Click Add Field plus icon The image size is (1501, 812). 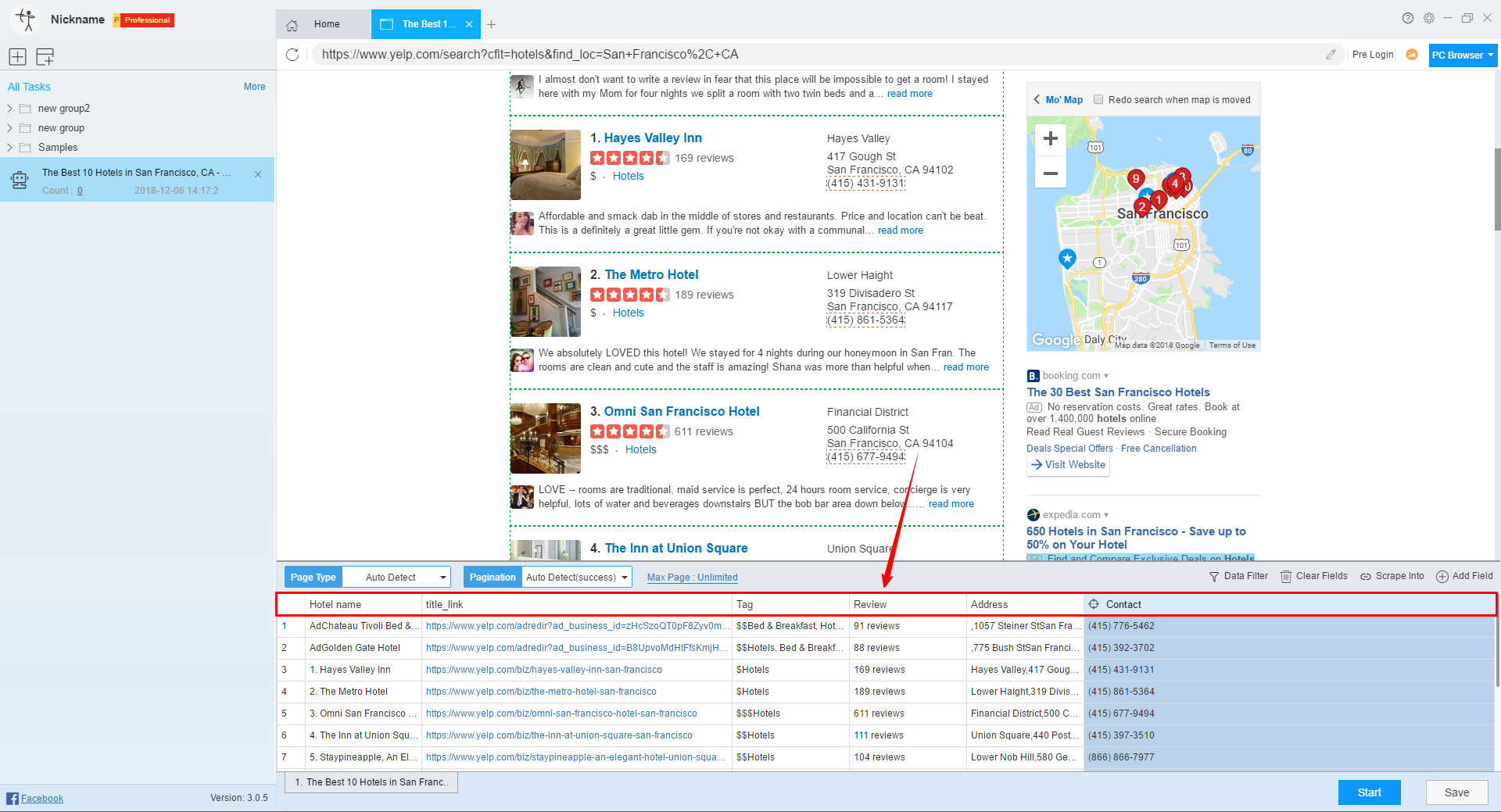[1442, 577]
